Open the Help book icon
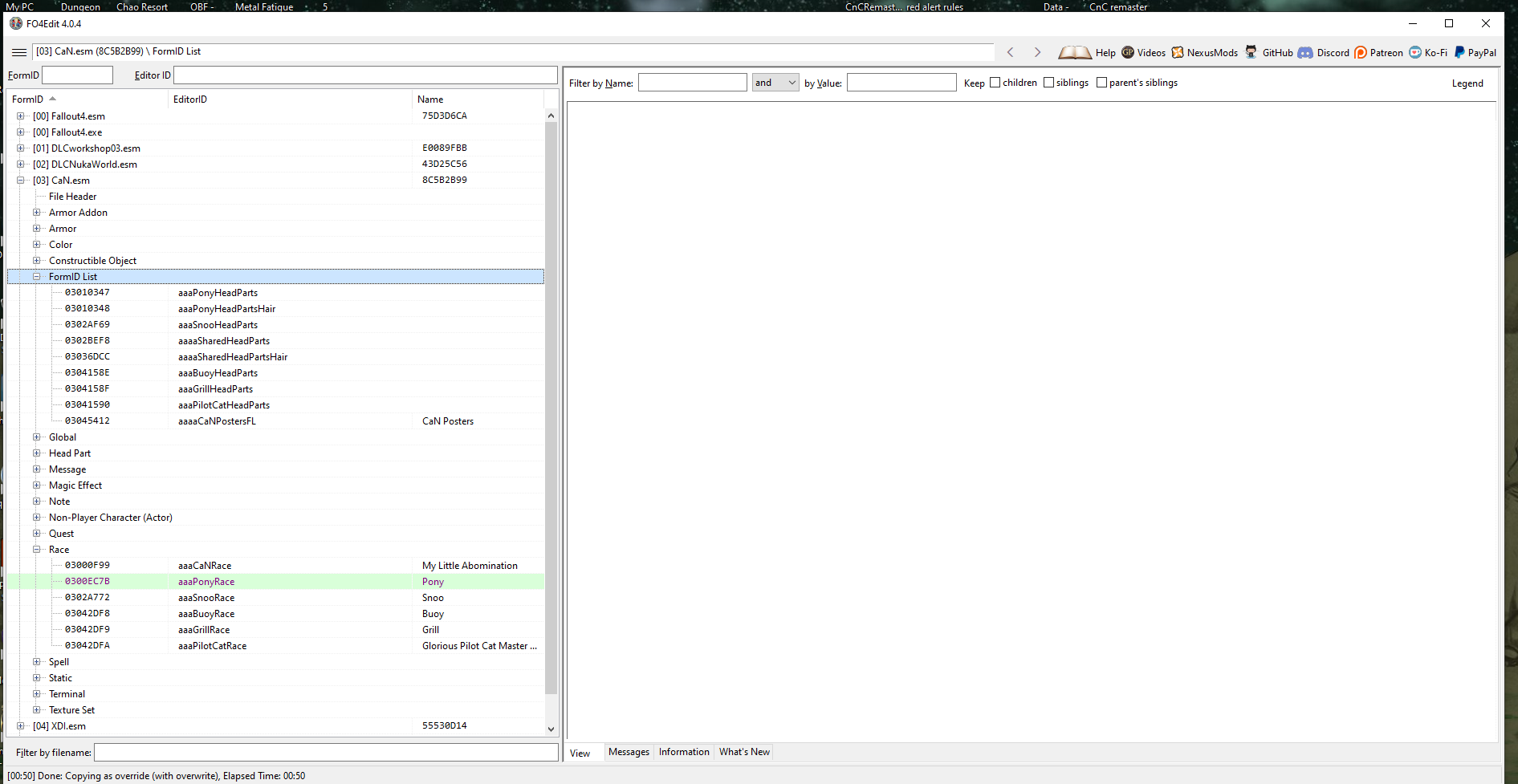The width and height of the screenshot is (1518, 784). [1075, 53]
